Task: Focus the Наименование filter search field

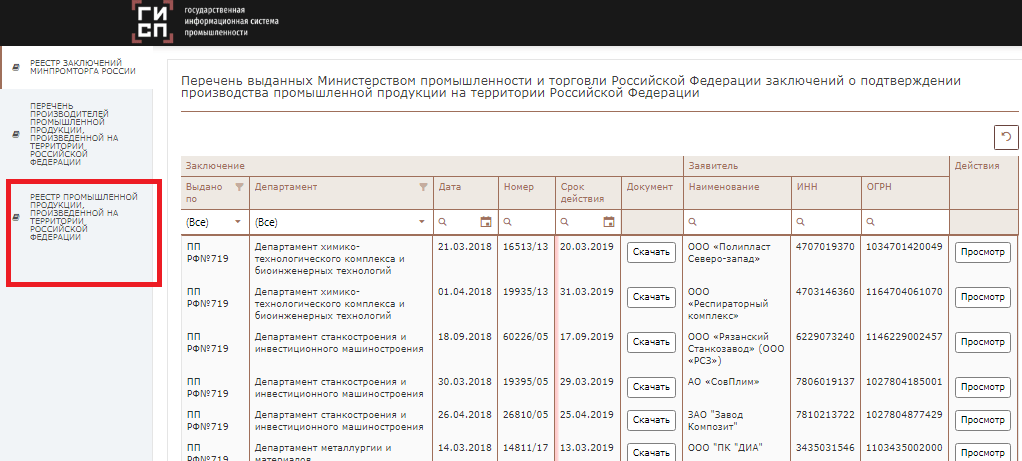Action: click(740, 222)
